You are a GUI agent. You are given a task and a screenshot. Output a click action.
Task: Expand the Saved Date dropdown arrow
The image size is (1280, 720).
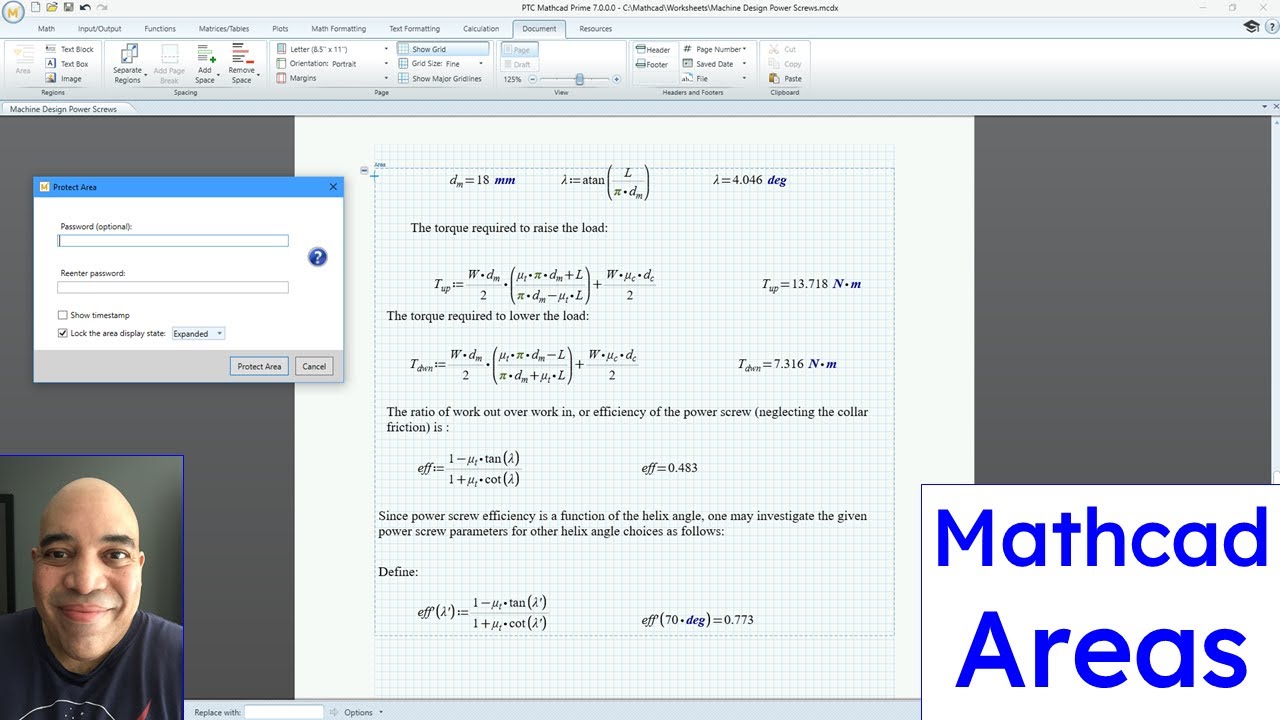point(745,64)
